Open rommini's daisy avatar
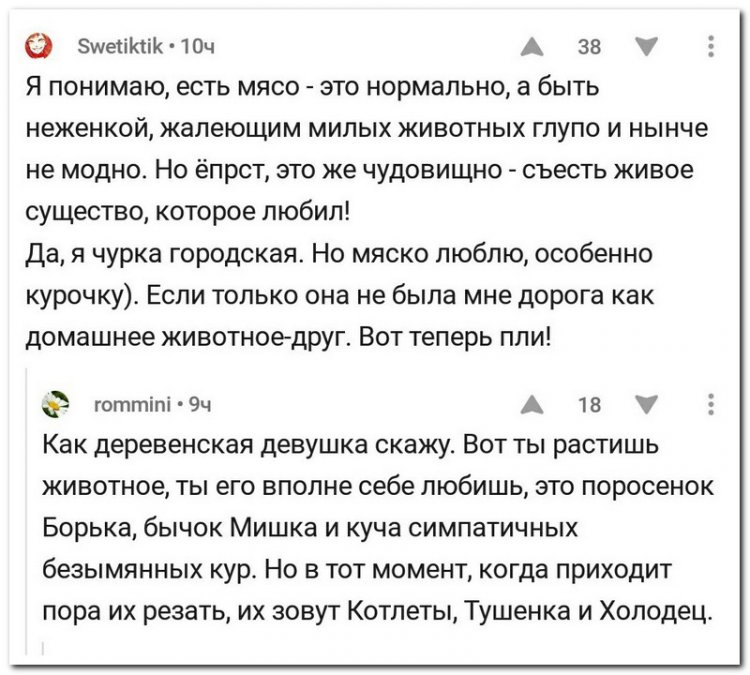The height and width of the screenshot is (675, 750). click(55, 404)
